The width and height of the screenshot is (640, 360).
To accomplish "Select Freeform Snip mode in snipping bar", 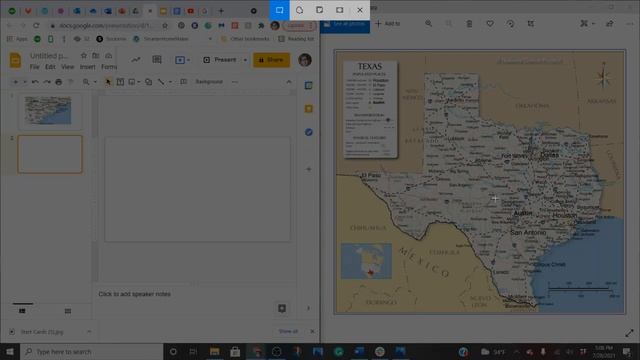I will pos(300,10).
